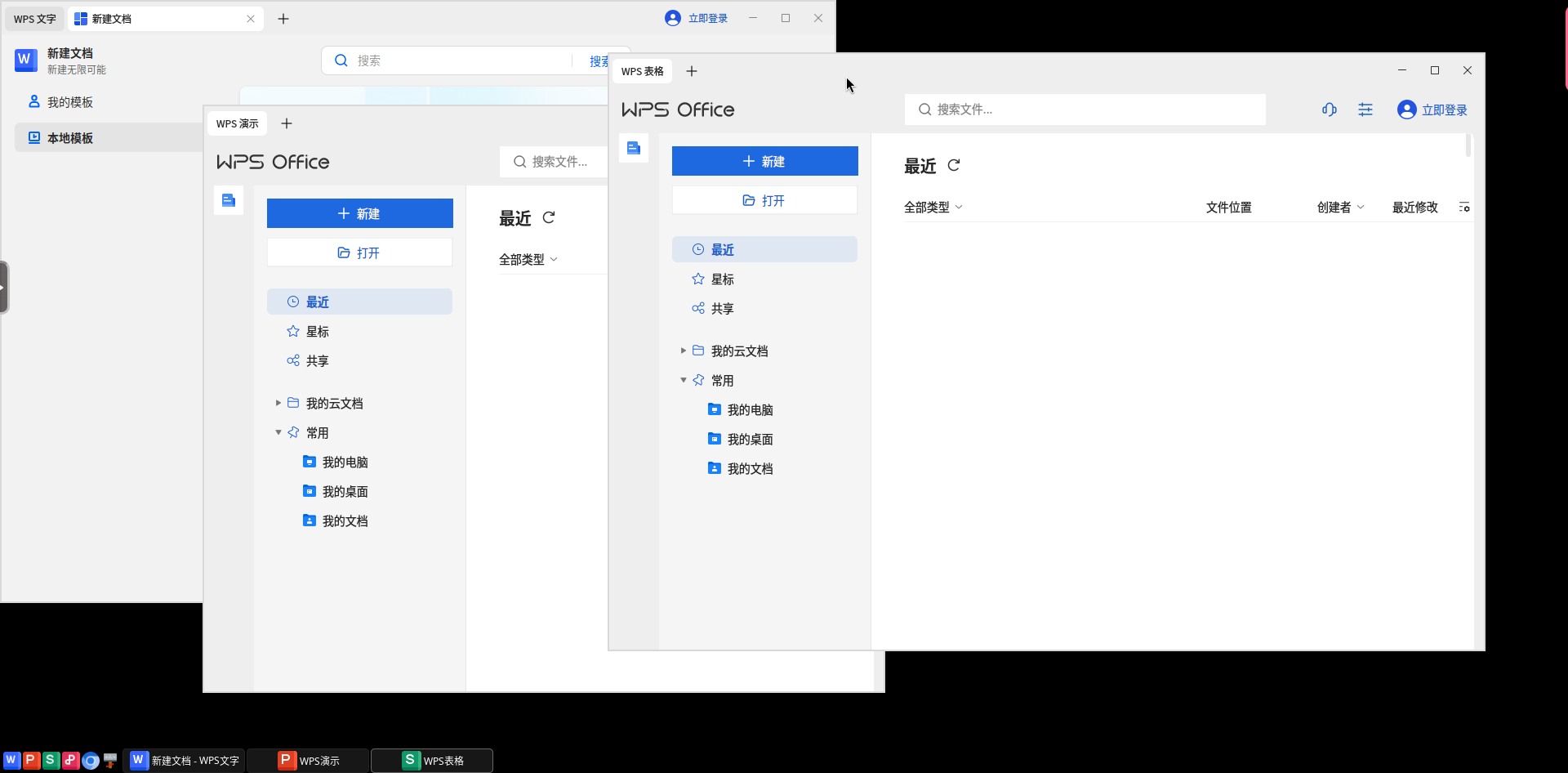Open 我的文档 folder in WPS 演示 window
This screenshot has width=1568, height=773.
coord(336,521)
